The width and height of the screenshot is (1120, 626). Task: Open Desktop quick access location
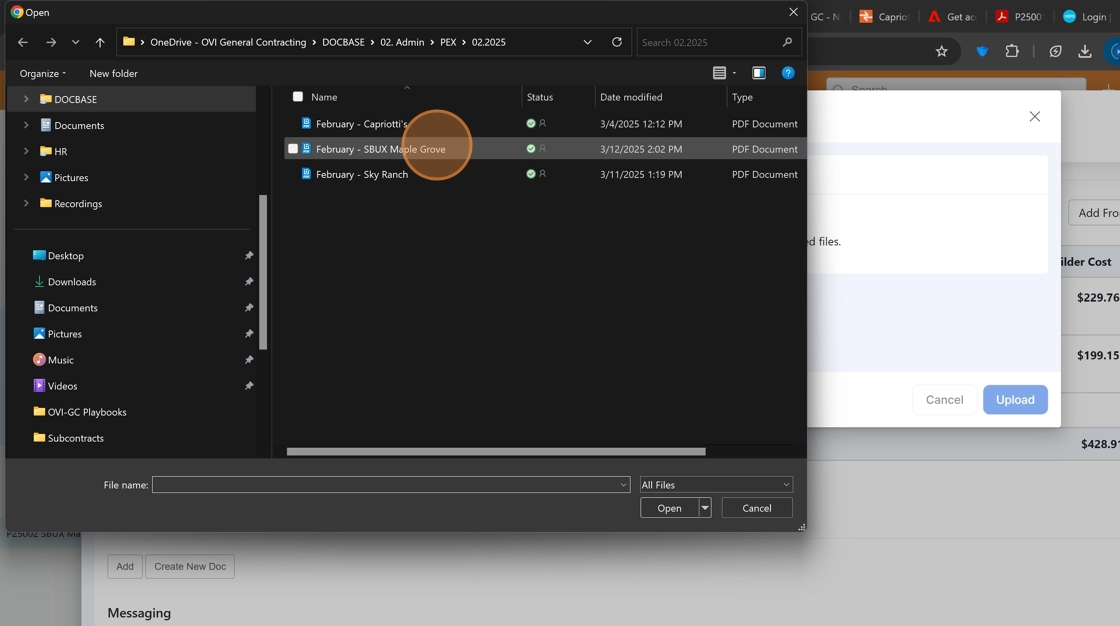(66, 255)
